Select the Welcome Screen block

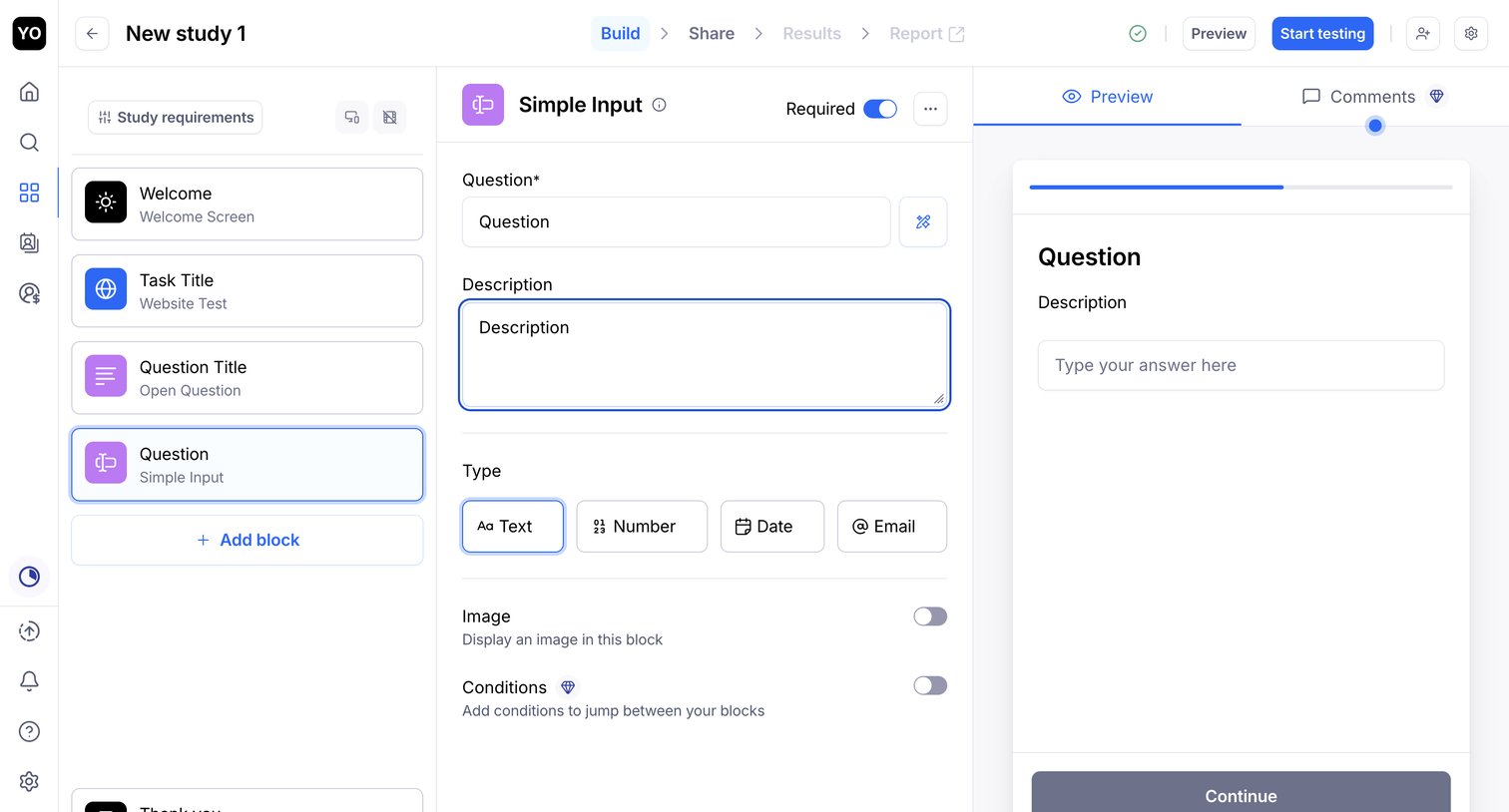[248, 203]
